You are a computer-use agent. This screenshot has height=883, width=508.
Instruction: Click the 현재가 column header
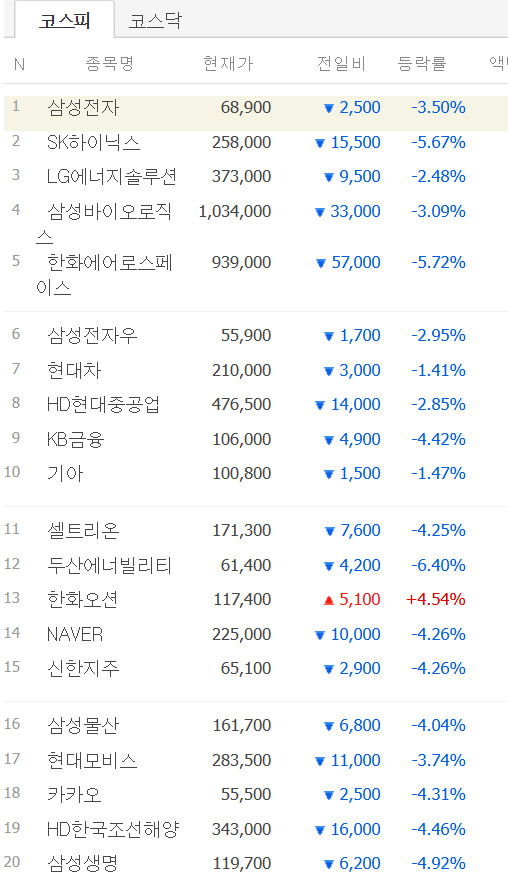[228, 64]
